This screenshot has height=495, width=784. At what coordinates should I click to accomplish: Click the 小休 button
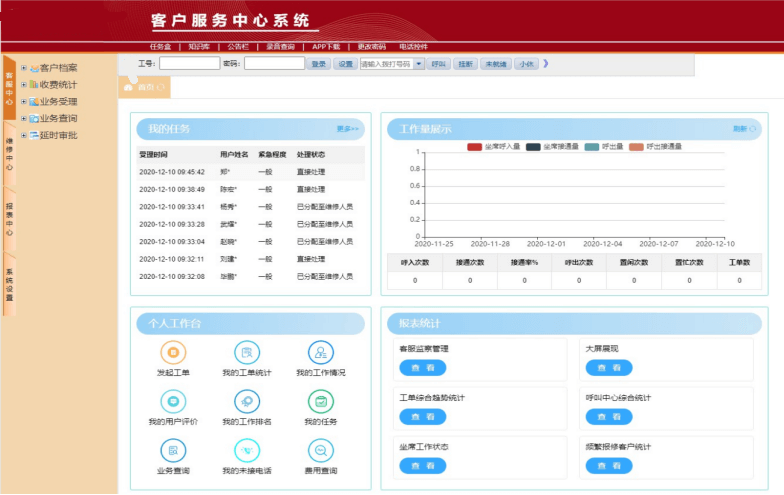pos(526,64)
